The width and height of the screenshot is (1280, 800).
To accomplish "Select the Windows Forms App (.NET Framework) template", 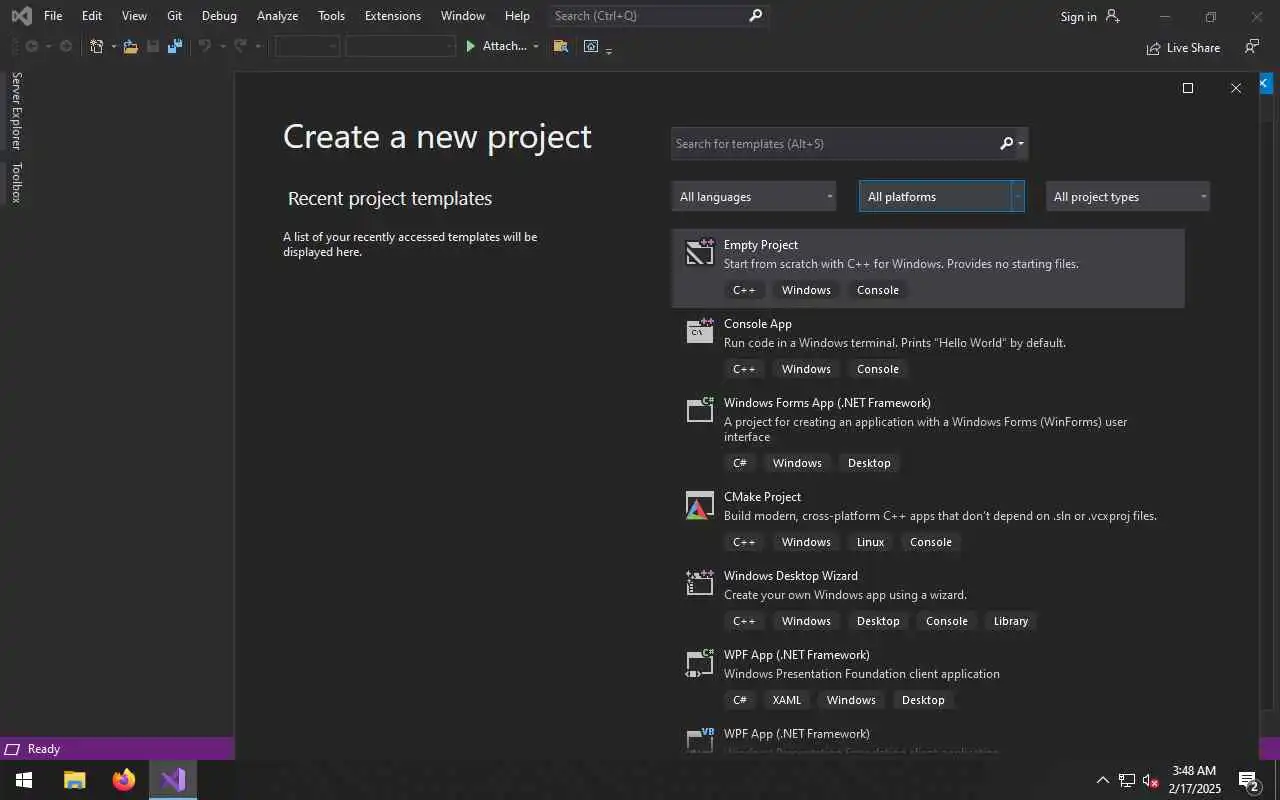I will [928, 433].
